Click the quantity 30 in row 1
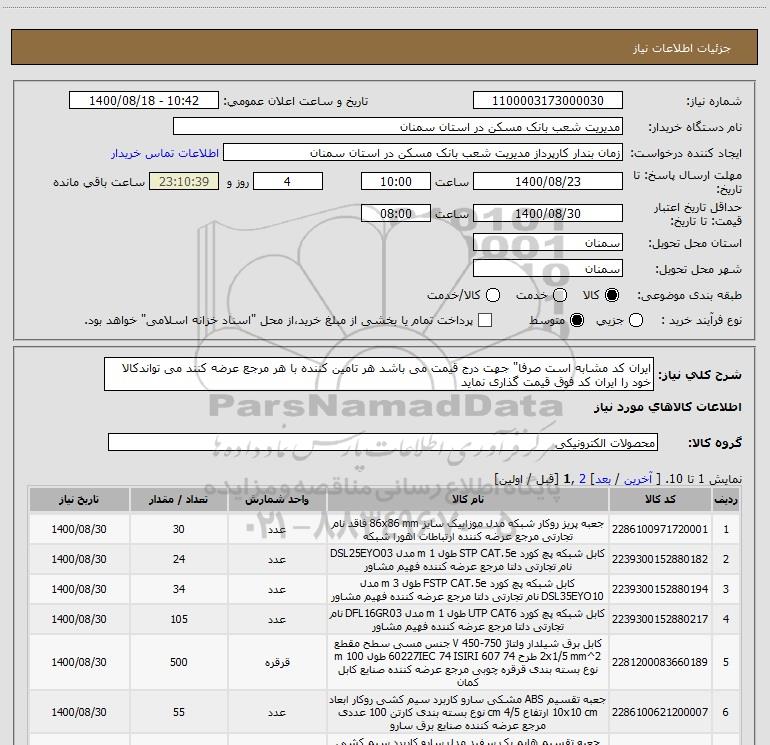Screen dimensions: 770x745 click(x=179, y=529)
